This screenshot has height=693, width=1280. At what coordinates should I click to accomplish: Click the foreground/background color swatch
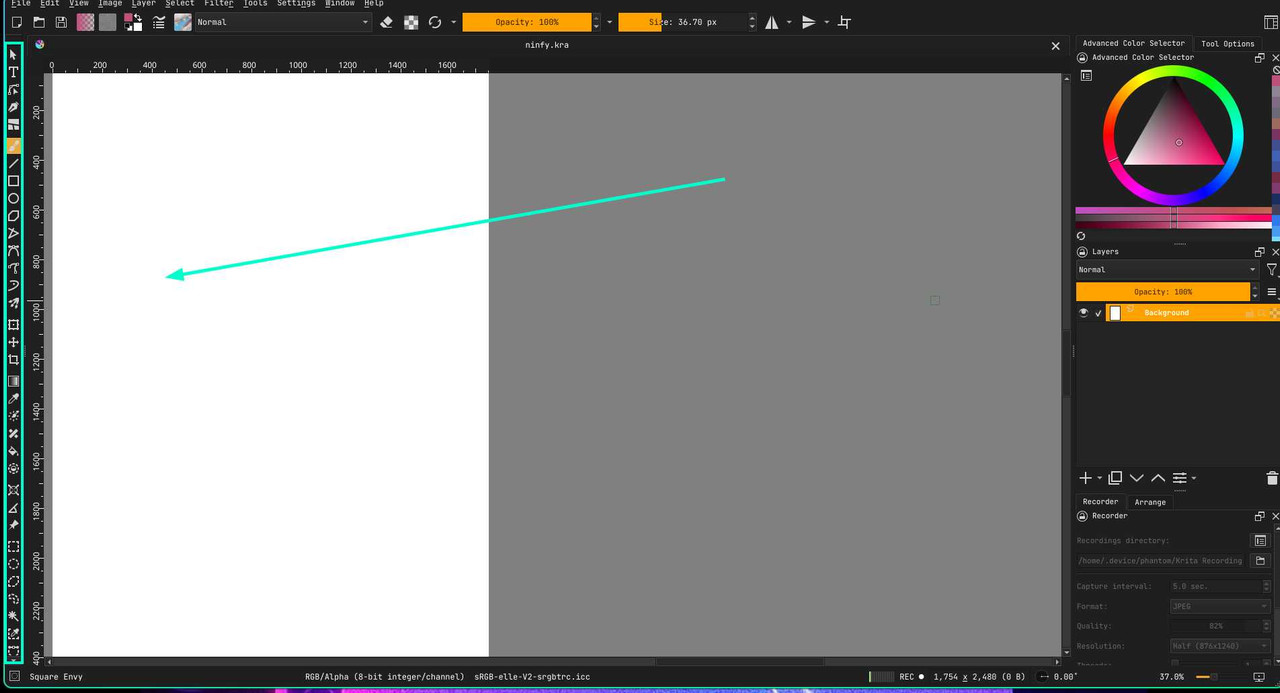click(x=131, y=22)
